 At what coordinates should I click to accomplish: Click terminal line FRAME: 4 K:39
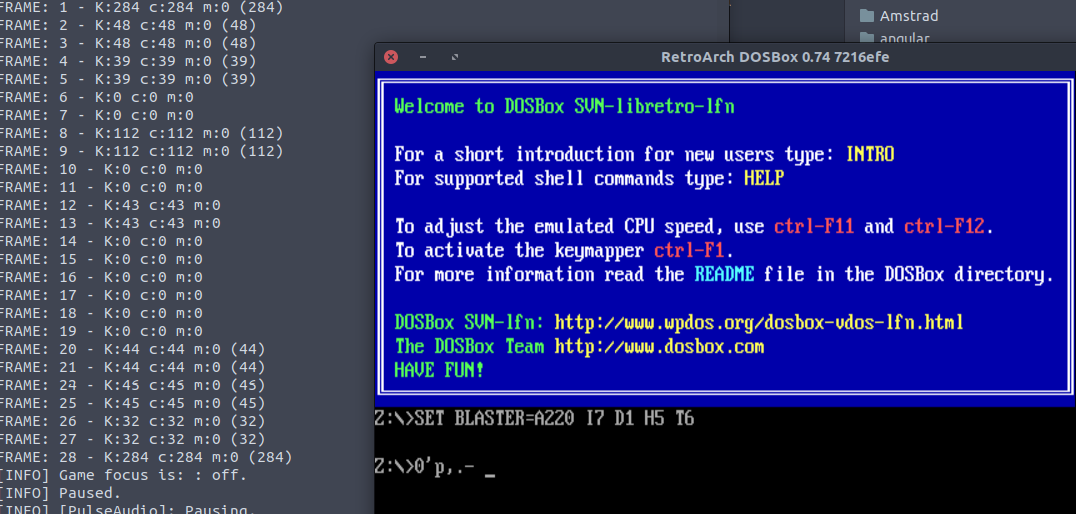[x=128, y=61]
